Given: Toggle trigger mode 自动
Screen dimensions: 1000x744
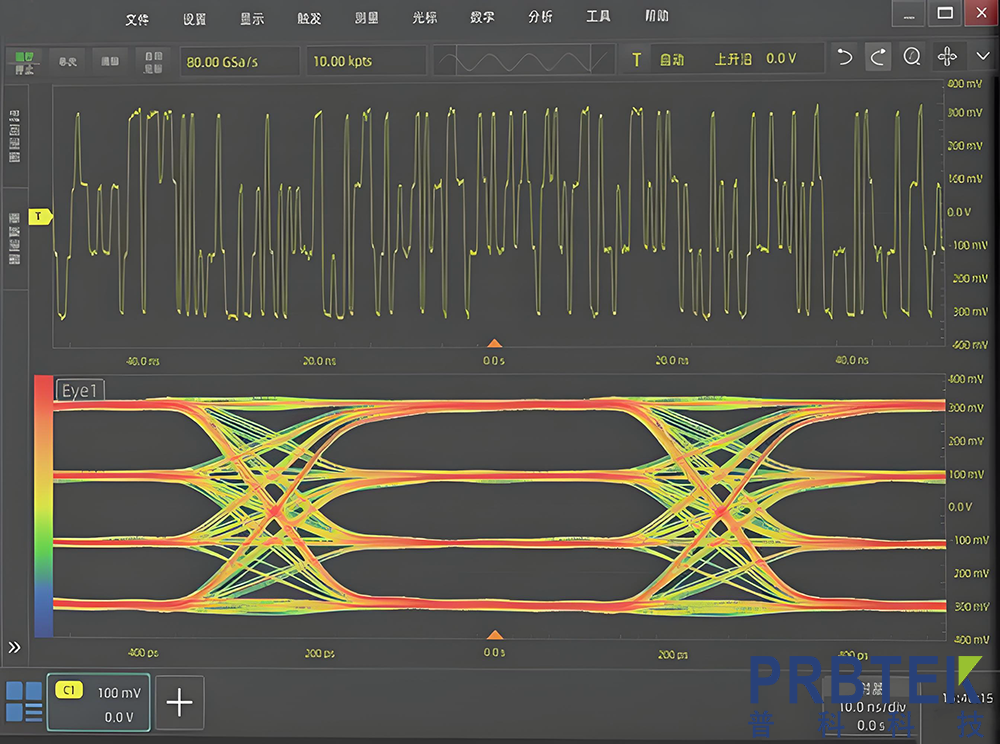Looking at the screenshot, I should click(x=673, y=58).
